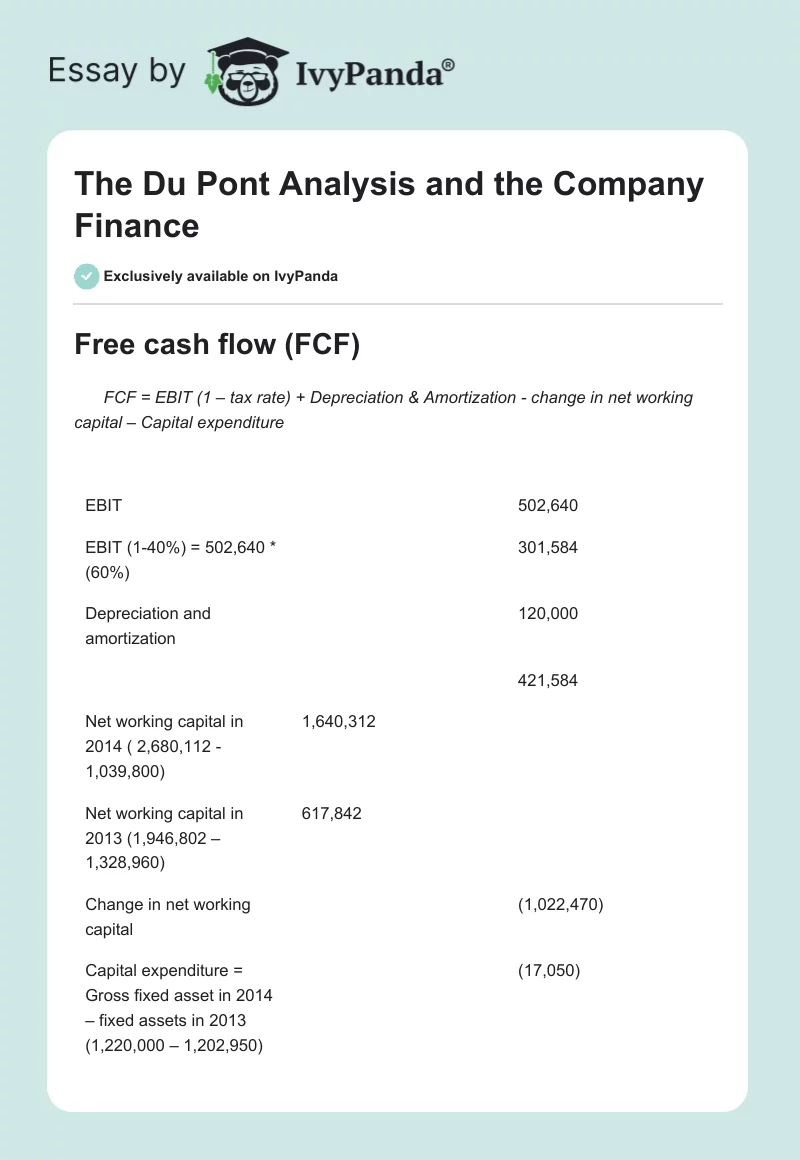Click the teal verified checkmark icon

(87, 276)
